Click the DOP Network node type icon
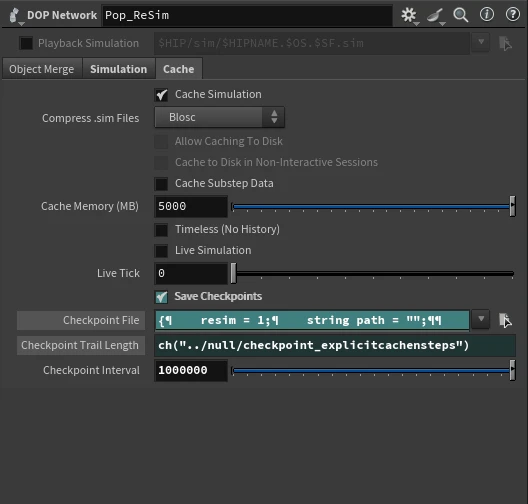This screenshot has height=504, width=528. (14, 15)
